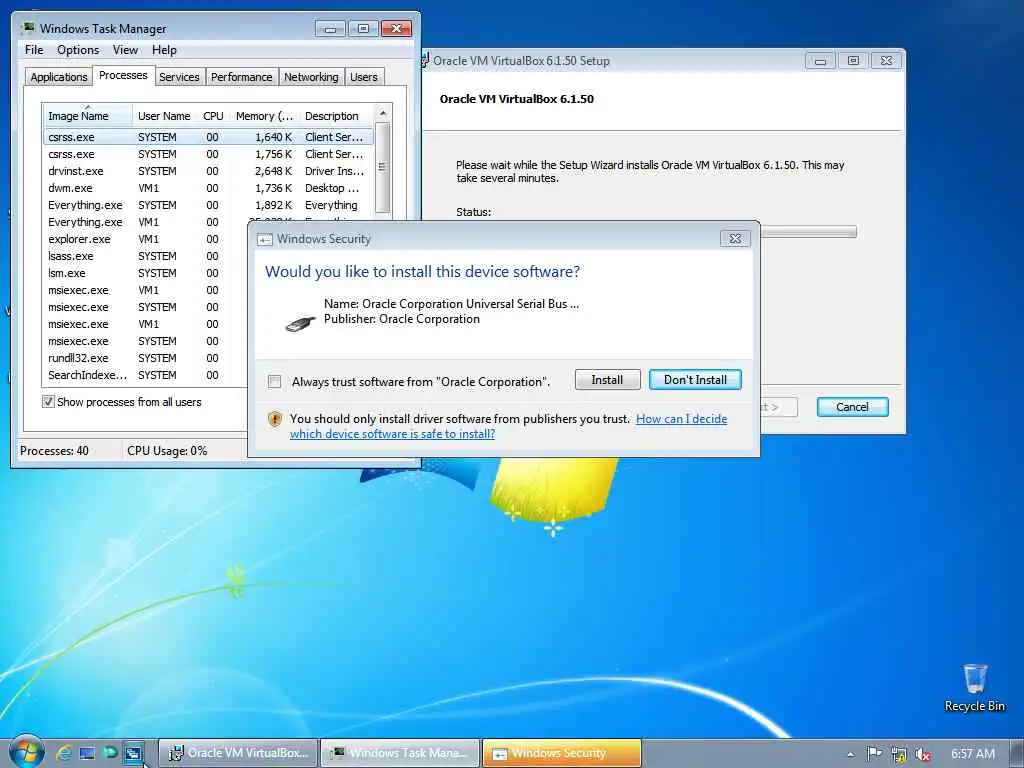
Task: Select the Everything.exe row run by SYSTEM
Action: 208,205
